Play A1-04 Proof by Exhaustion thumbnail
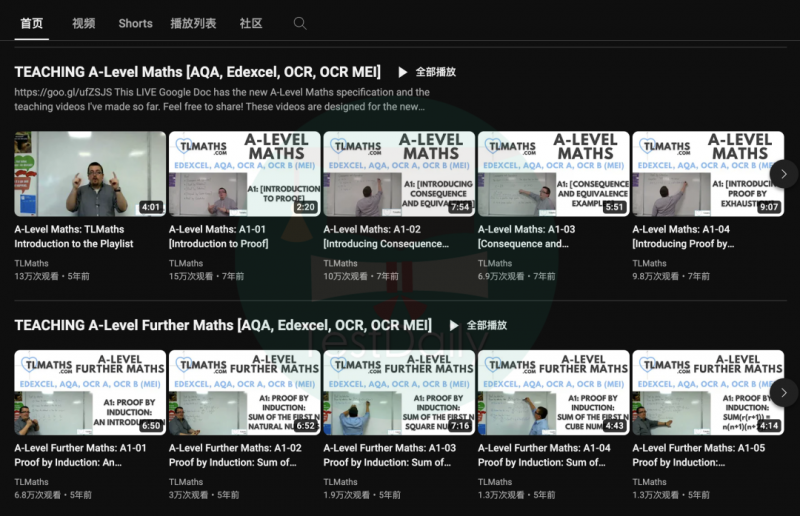The image size is (800, 516). pos(708,174)
